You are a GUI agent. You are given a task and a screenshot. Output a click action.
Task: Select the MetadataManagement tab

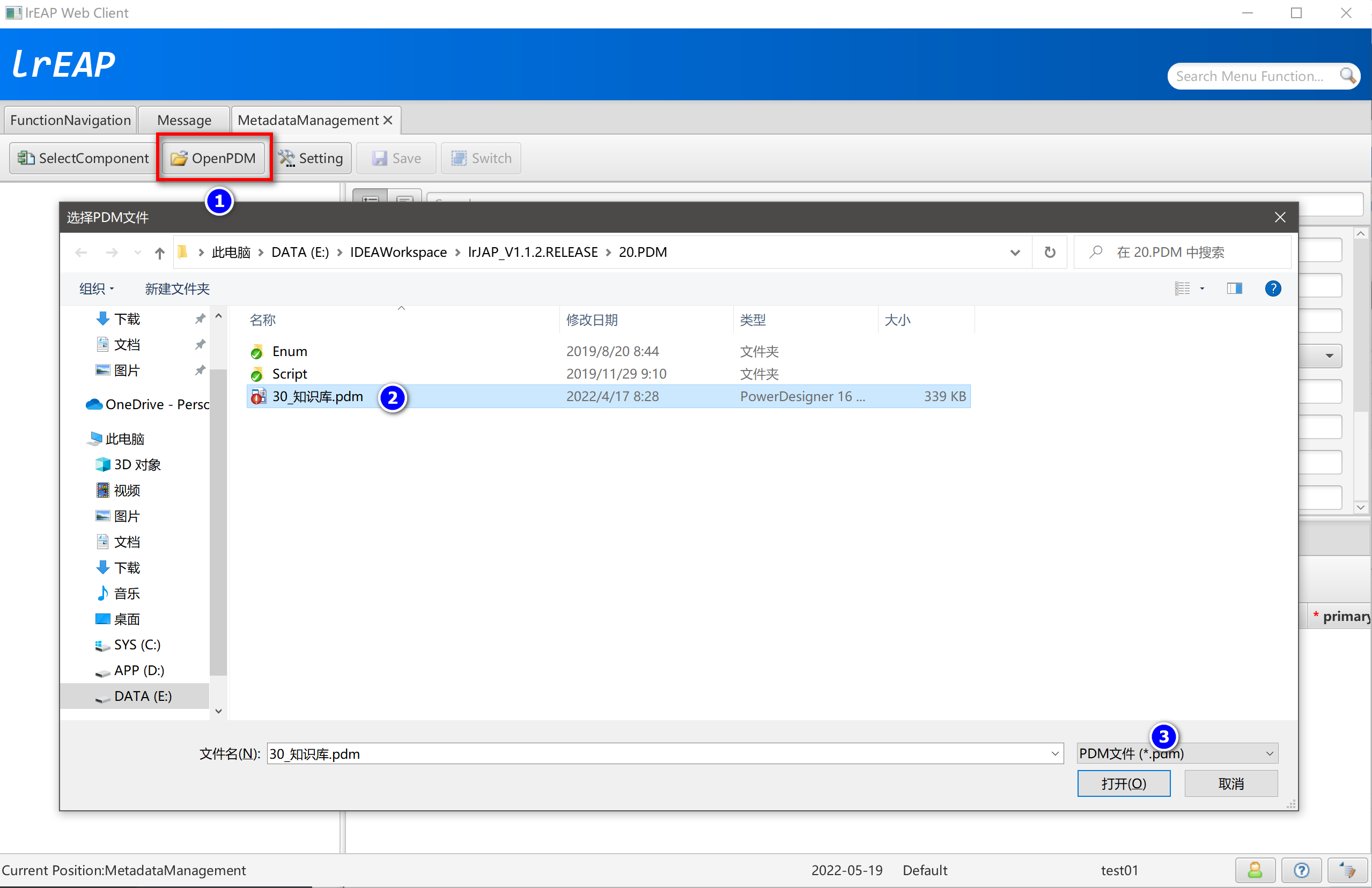coord(308,120)
